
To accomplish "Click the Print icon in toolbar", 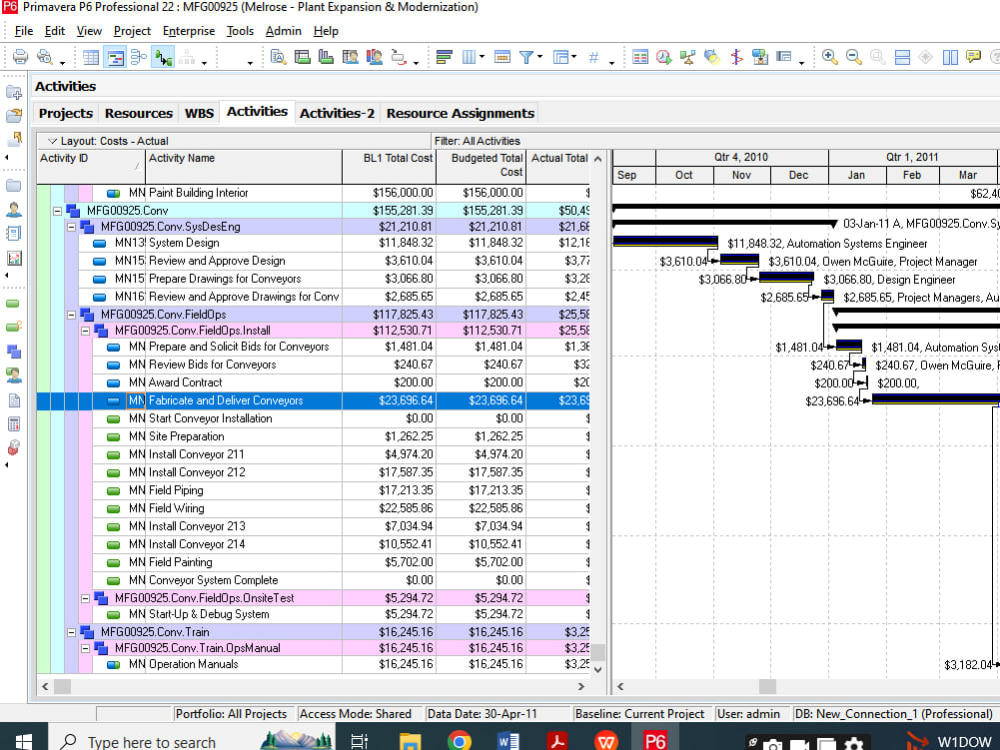I will [x=20, y=57].
